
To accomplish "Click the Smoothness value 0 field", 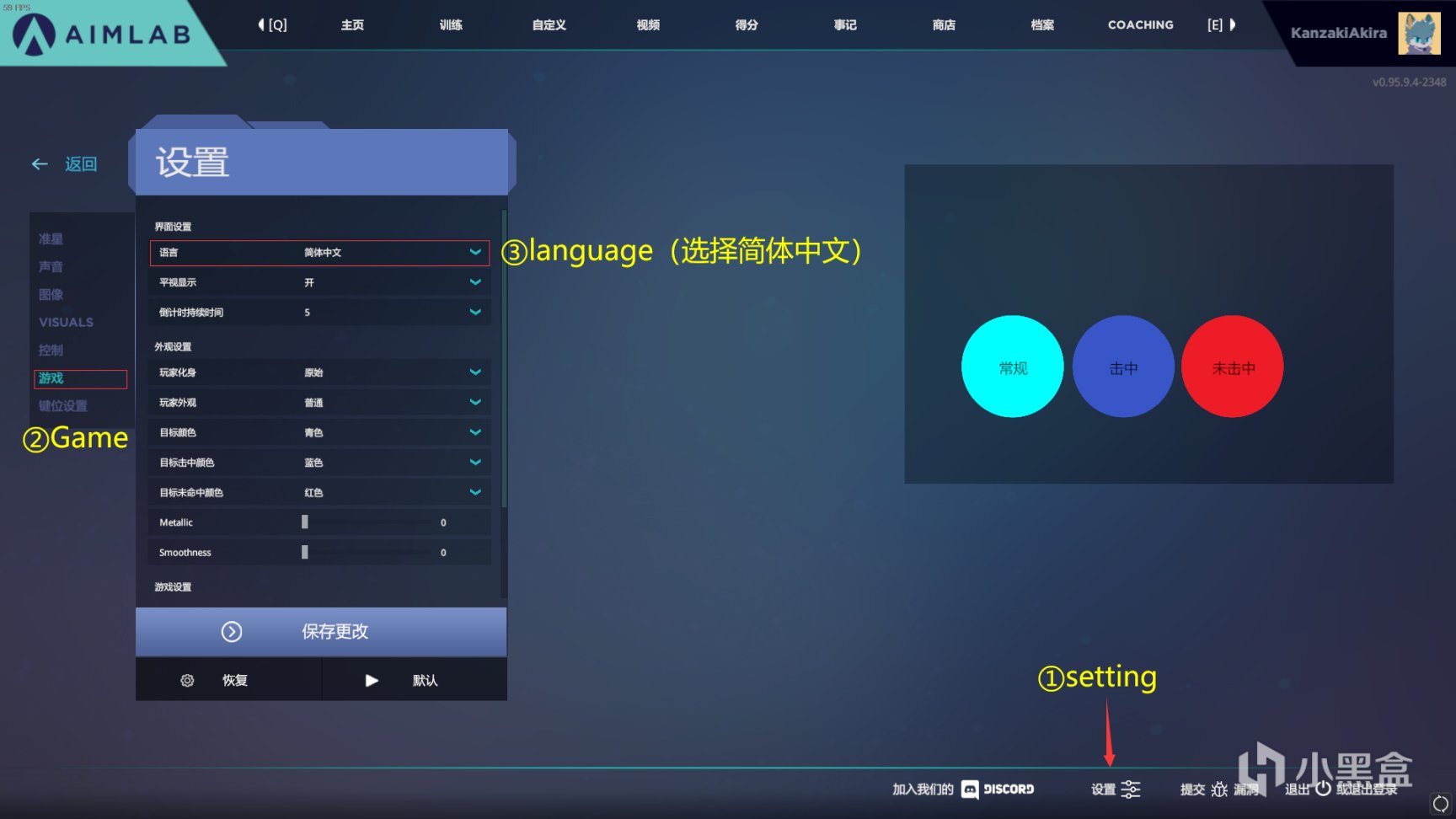I will point(443,553).
